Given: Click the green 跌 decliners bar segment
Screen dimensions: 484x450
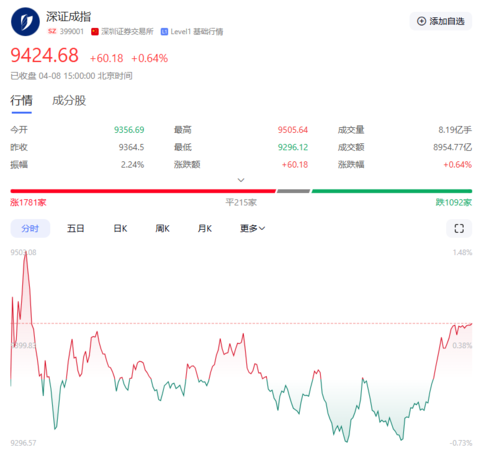Looking at the screenshot, I should click(392, 191).
